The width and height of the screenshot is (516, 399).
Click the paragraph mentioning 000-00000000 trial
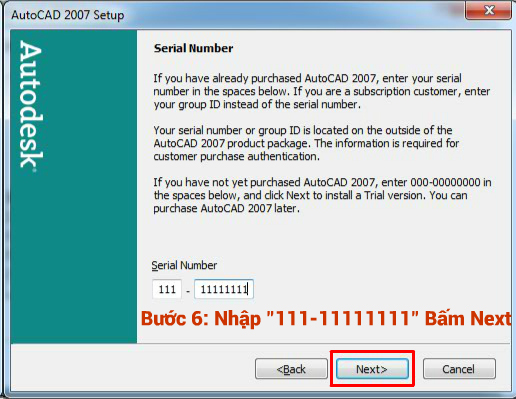point(322,195)
